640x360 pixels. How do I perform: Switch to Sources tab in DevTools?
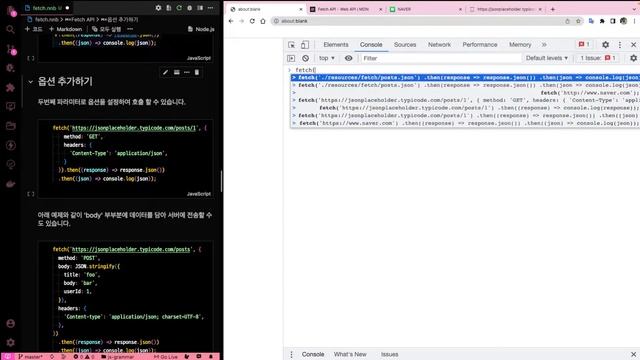tap(405, 44)
